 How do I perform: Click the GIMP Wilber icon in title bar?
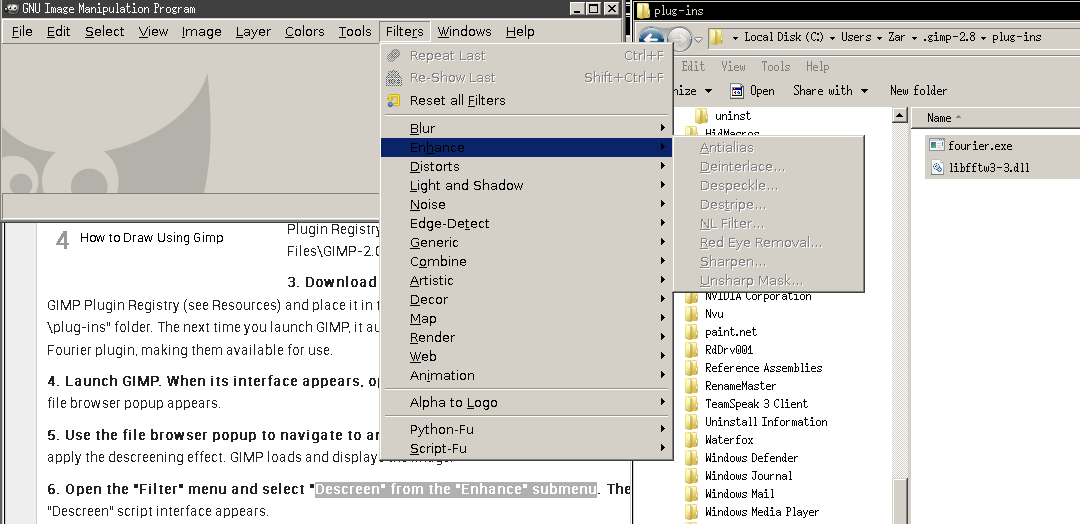tap(11, 9)
